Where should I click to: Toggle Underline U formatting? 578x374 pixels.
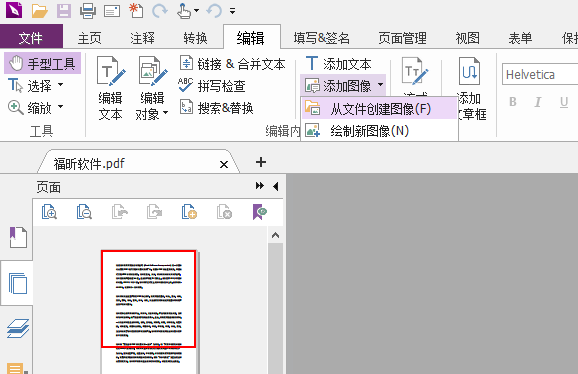pos(564,102)
